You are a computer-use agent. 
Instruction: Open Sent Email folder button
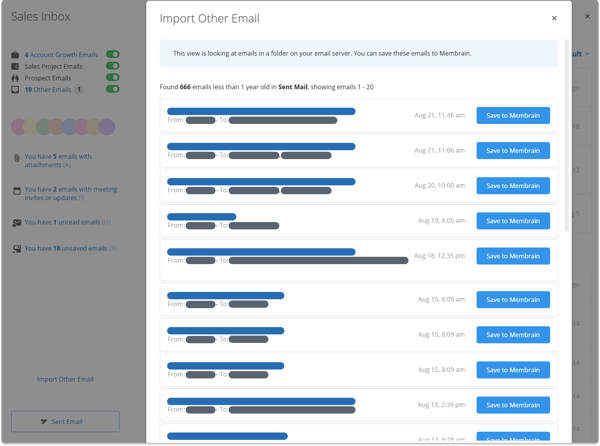[x=65, y=422]
